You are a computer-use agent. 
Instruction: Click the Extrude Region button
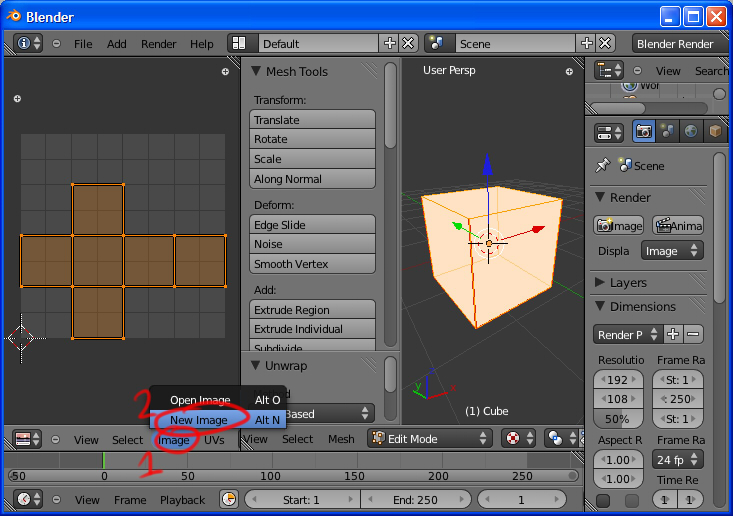(x=312, y=310)
